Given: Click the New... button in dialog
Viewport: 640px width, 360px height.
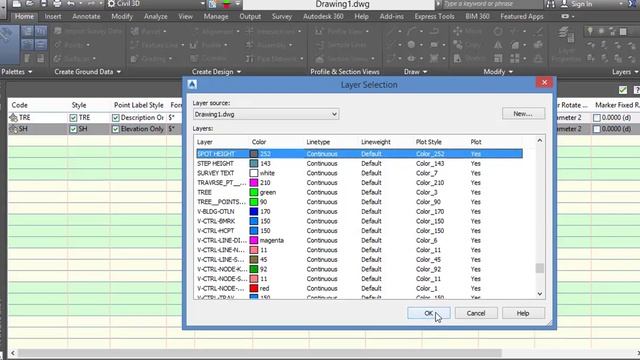Looking at the screenshot, I should (523, 113).
